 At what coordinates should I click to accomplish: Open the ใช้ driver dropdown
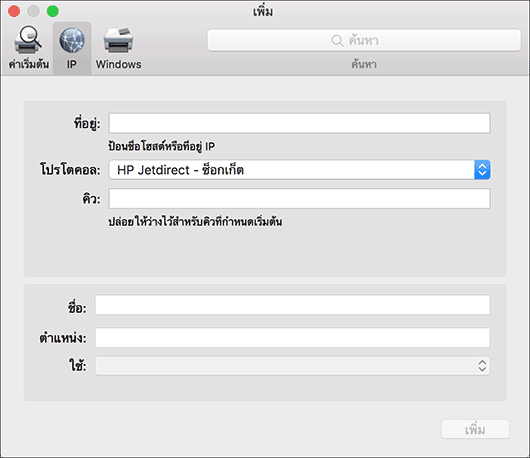(x=292, y=366)
